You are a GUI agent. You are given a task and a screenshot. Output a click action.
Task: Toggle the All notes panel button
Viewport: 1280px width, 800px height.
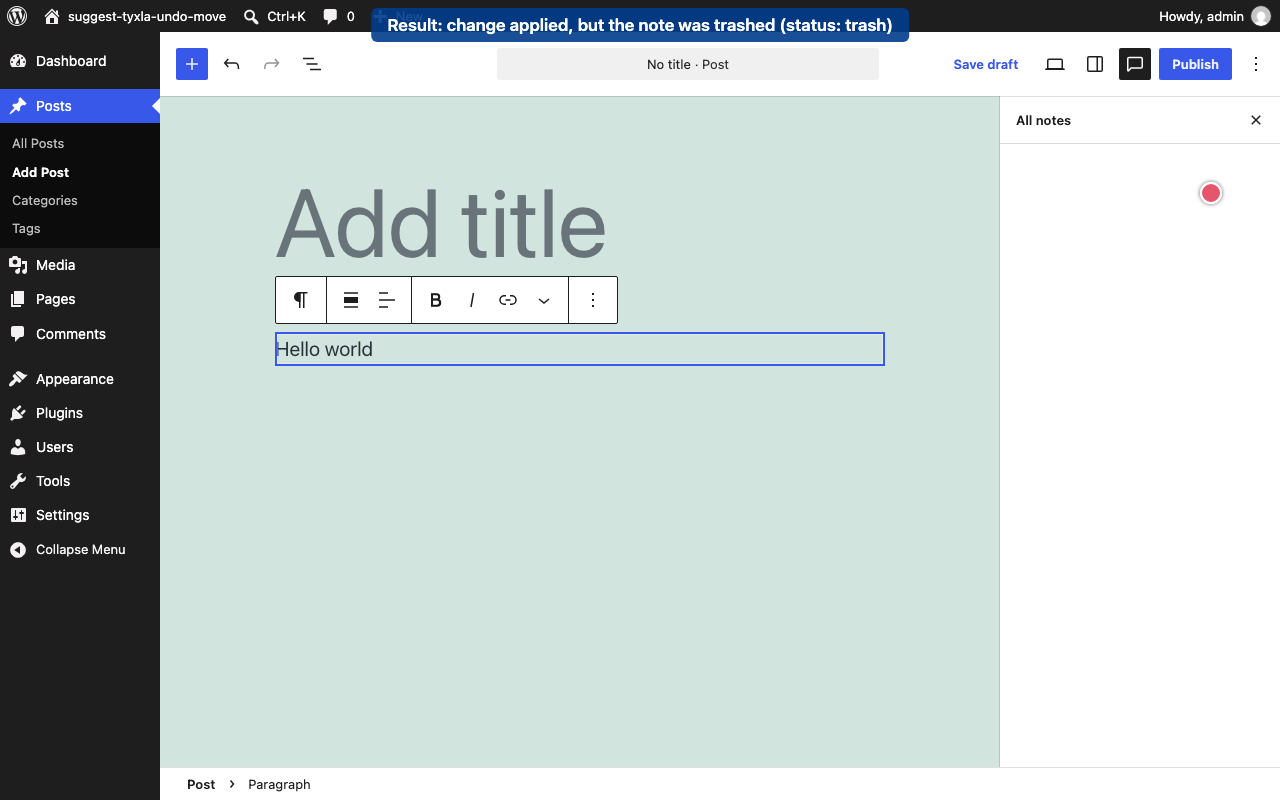[x=1135, y=64]
